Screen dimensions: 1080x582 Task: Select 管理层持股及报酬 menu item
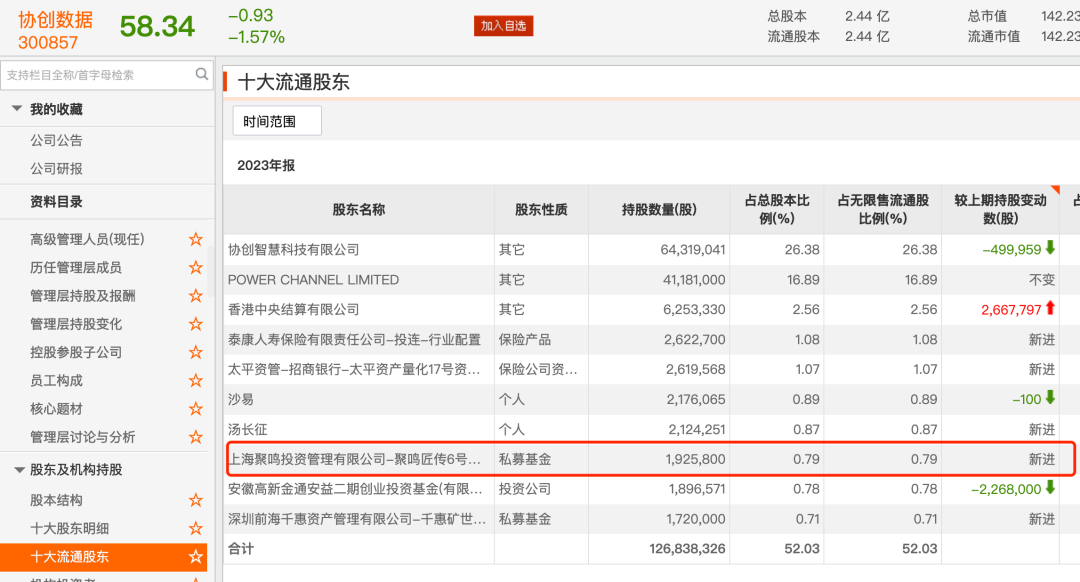pos(82,295)
